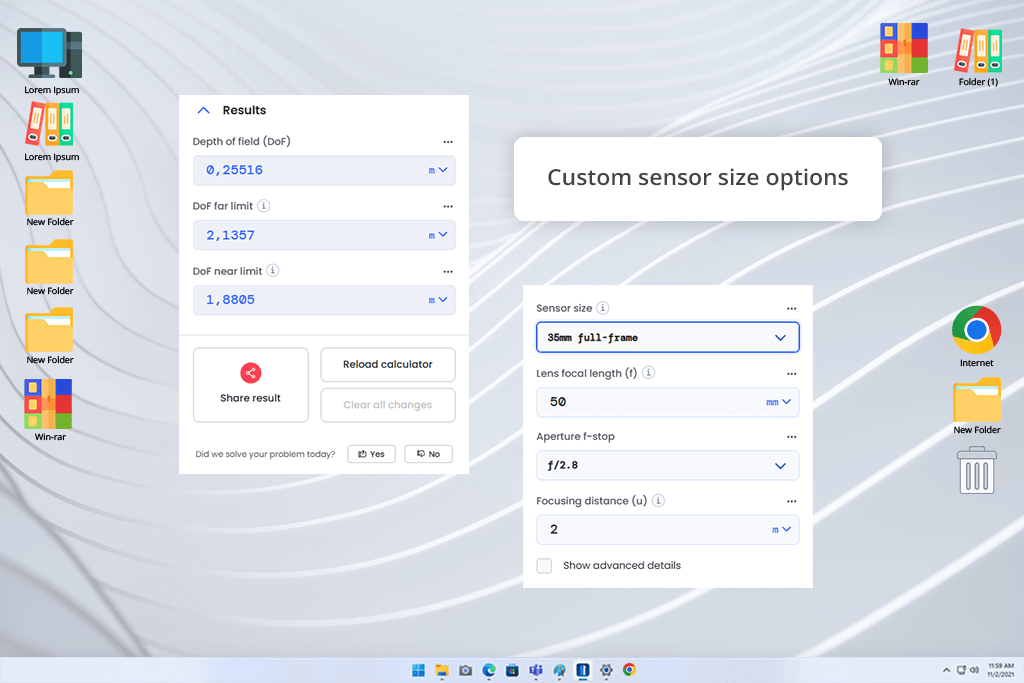Change the unit of Depth of field result
Image resolution: width=1024 pixels, height=683 pixels.
tap(438, 170)
